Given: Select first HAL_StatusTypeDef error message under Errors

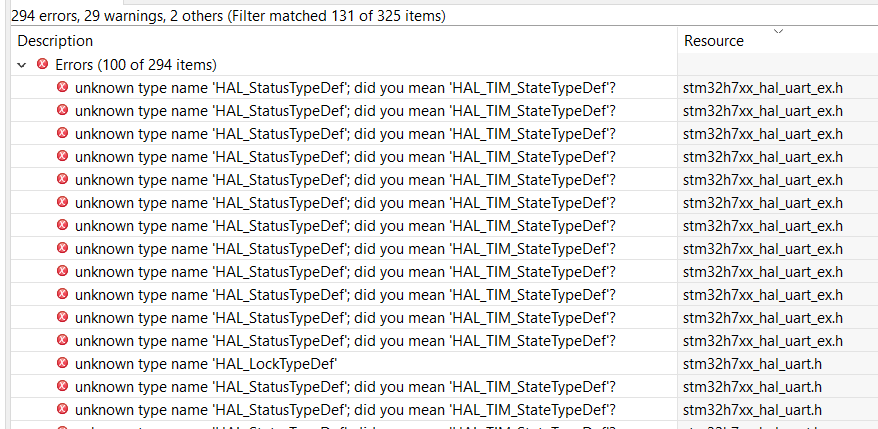Looking at the screenshot, I should click(x=345, y=88).
